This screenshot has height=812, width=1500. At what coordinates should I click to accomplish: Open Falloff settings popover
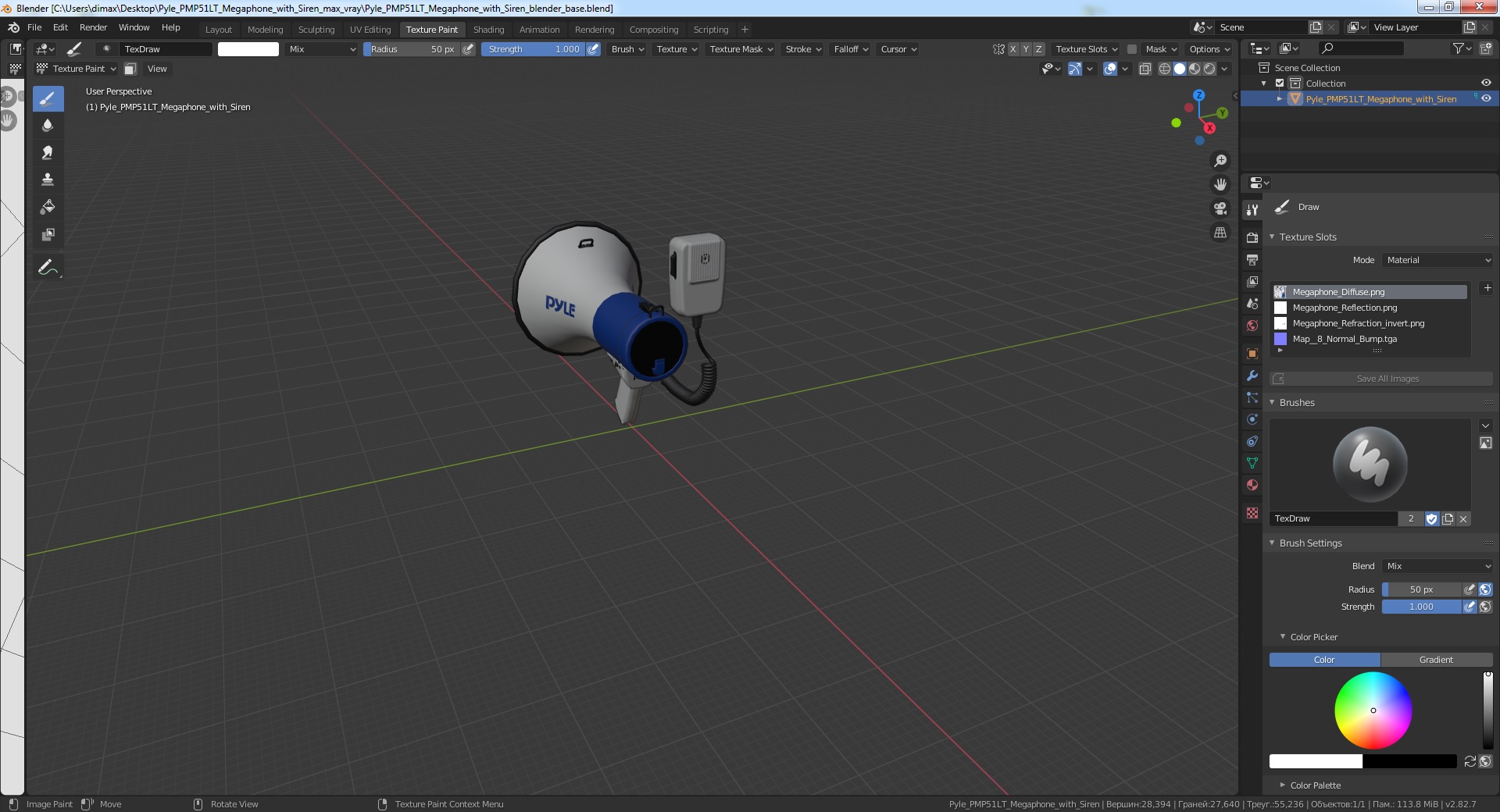pos(851,49)
